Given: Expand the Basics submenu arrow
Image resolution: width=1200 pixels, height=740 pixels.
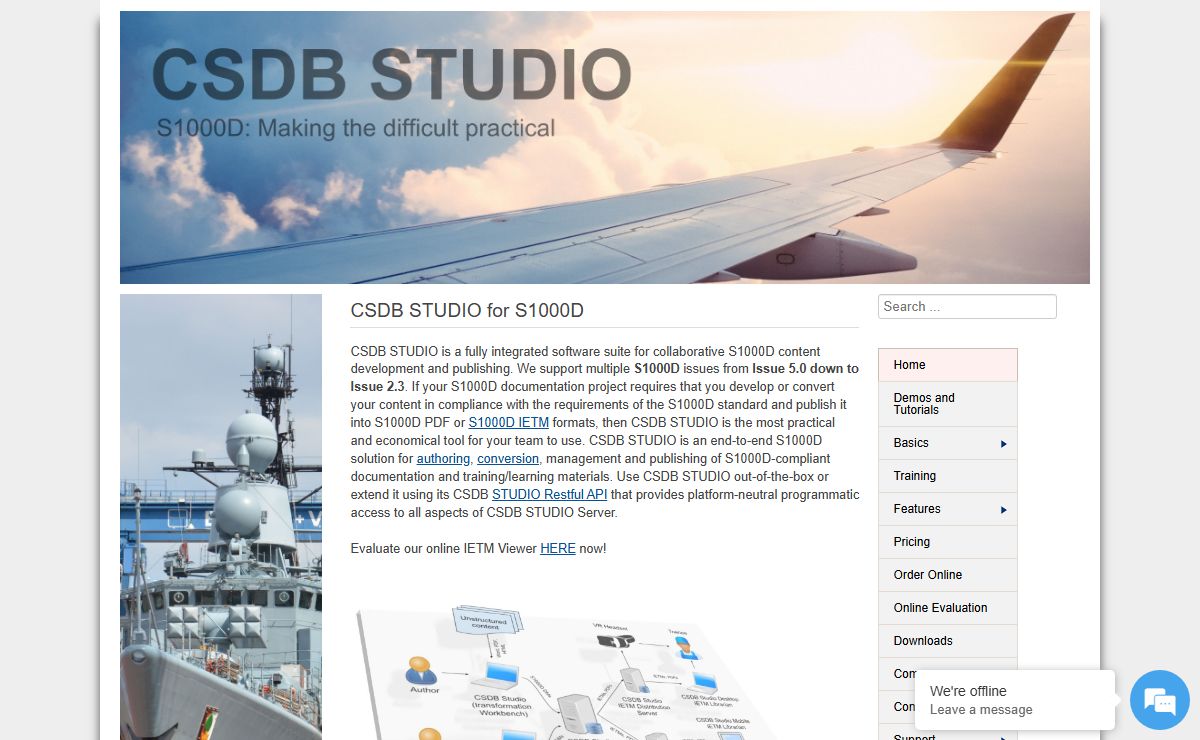Looking at the screenshot, I should 1004,444.
